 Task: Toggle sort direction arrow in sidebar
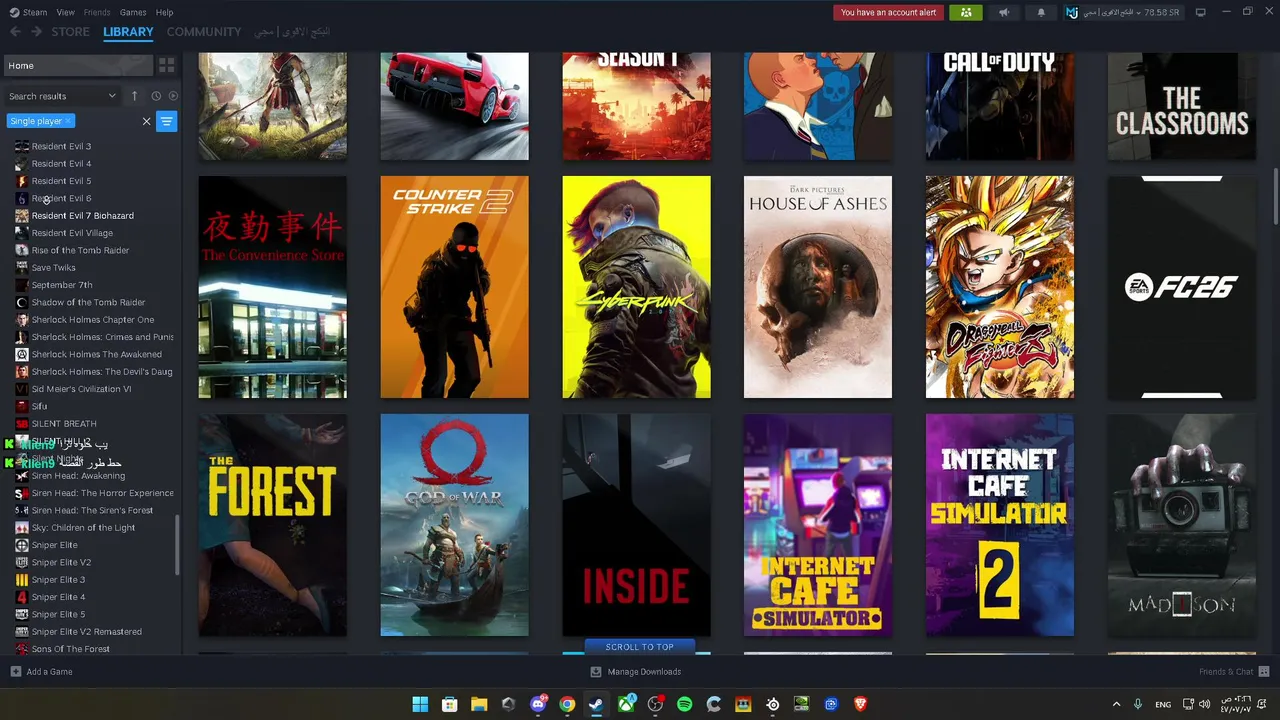(134, 96)
